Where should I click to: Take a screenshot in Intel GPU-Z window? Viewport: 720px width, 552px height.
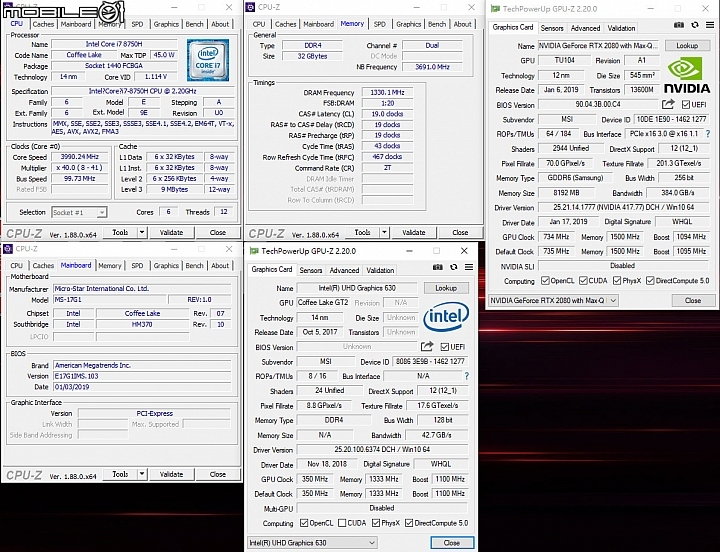point(438,267)
